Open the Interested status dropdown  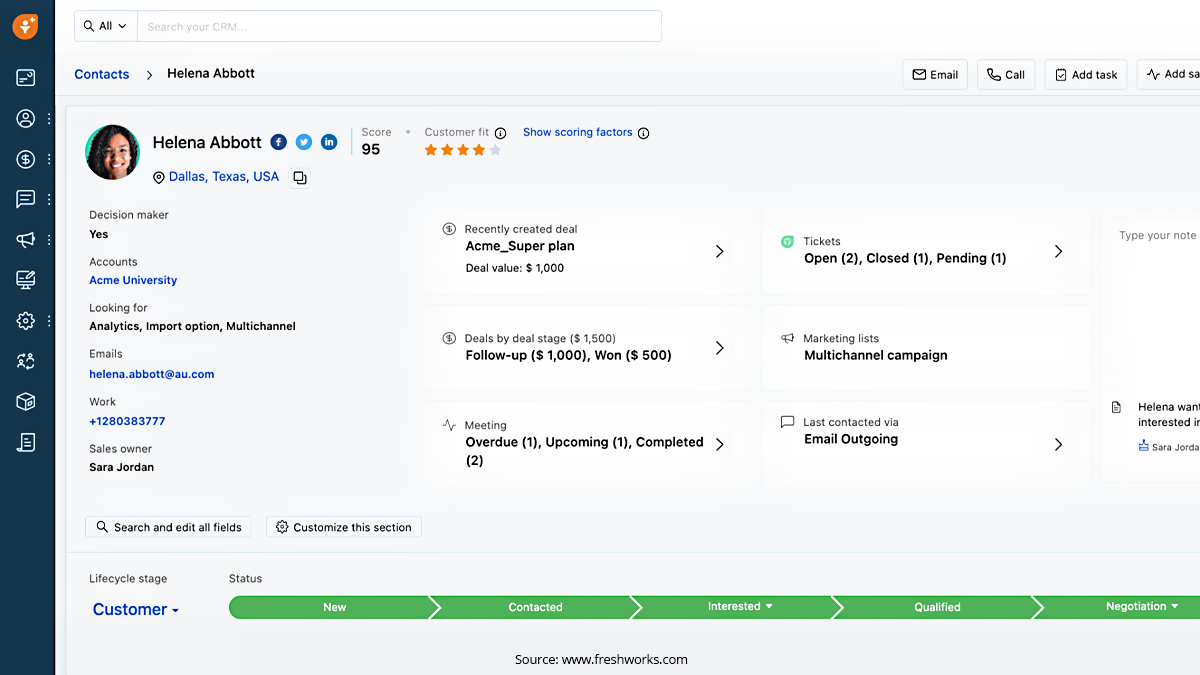click(x=740, y=607)
